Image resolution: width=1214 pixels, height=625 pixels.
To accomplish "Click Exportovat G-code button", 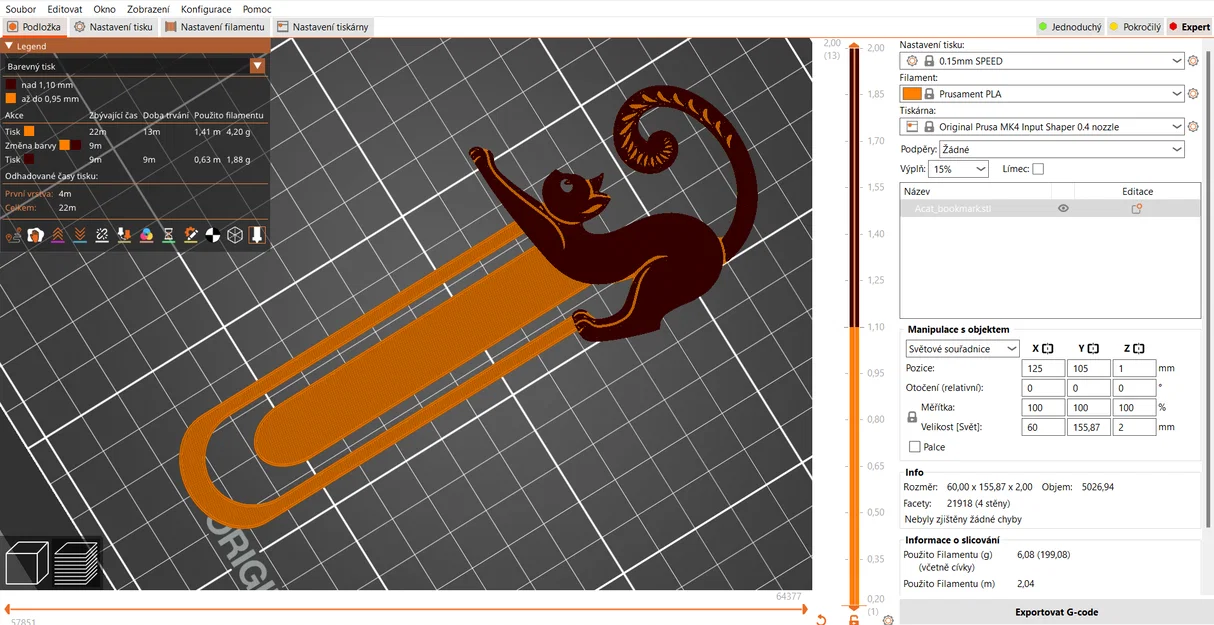I will [x=1056, y=612].
